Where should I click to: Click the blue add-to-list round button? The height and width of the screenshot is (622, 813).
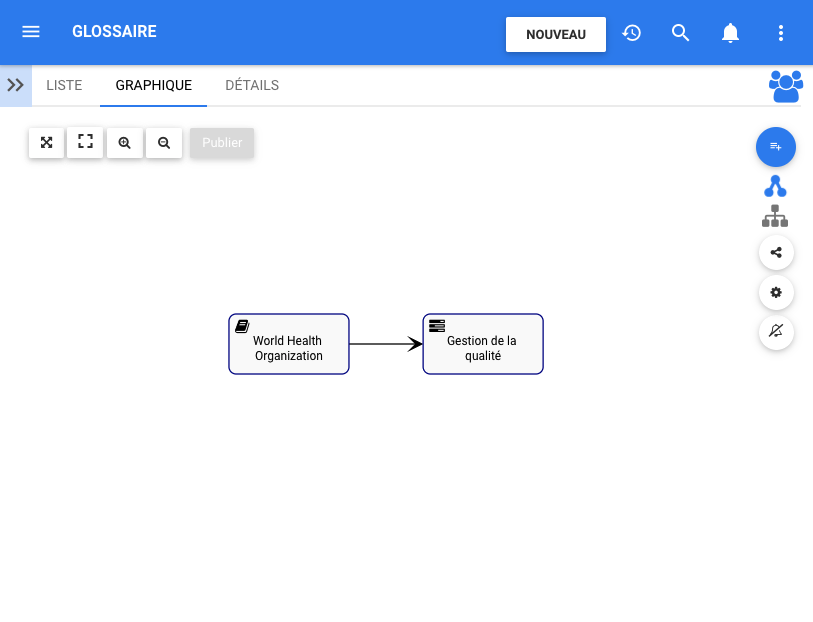click(776, 147)
